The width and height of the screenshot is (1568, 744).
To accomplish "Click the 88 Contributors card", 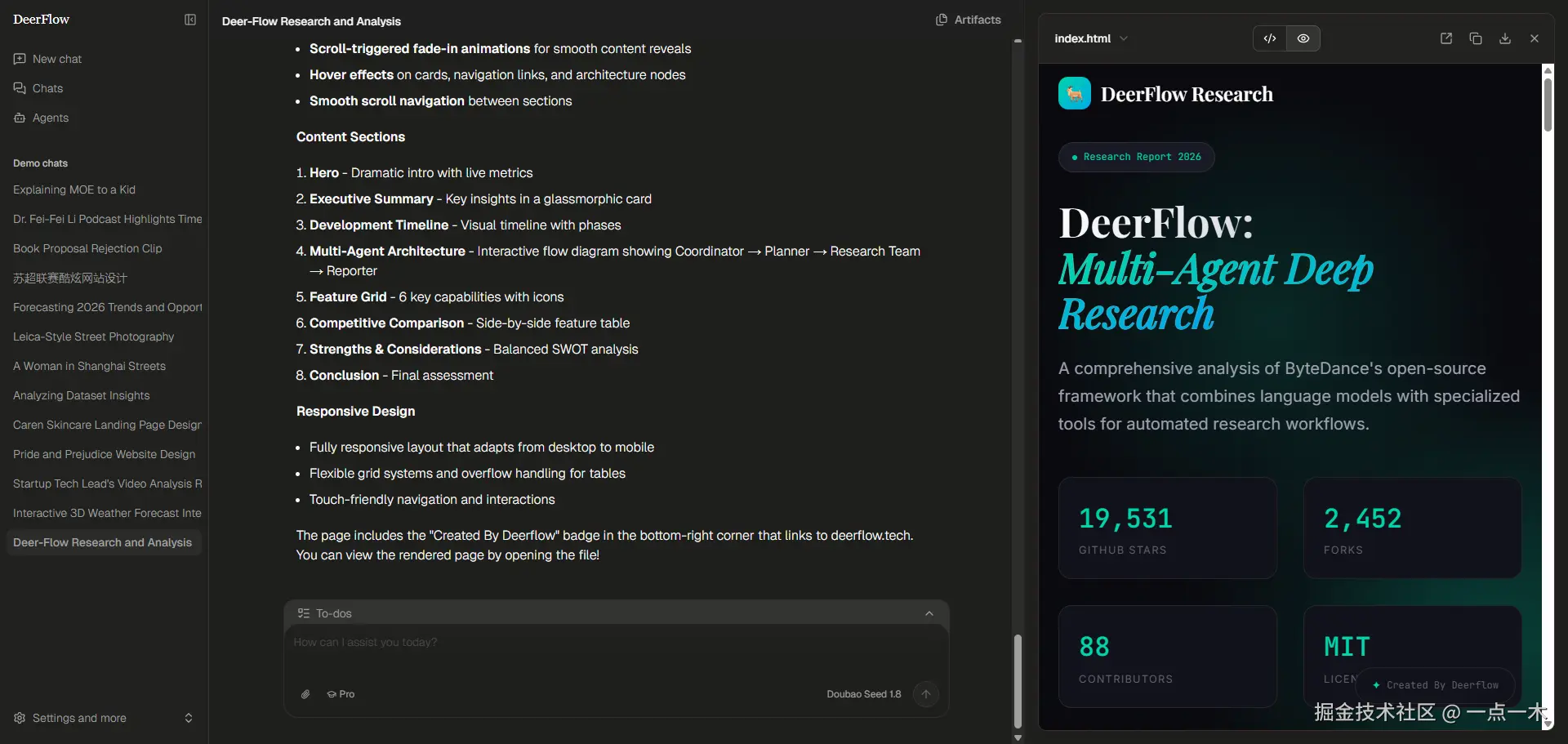I will (x=1168, y=657).
